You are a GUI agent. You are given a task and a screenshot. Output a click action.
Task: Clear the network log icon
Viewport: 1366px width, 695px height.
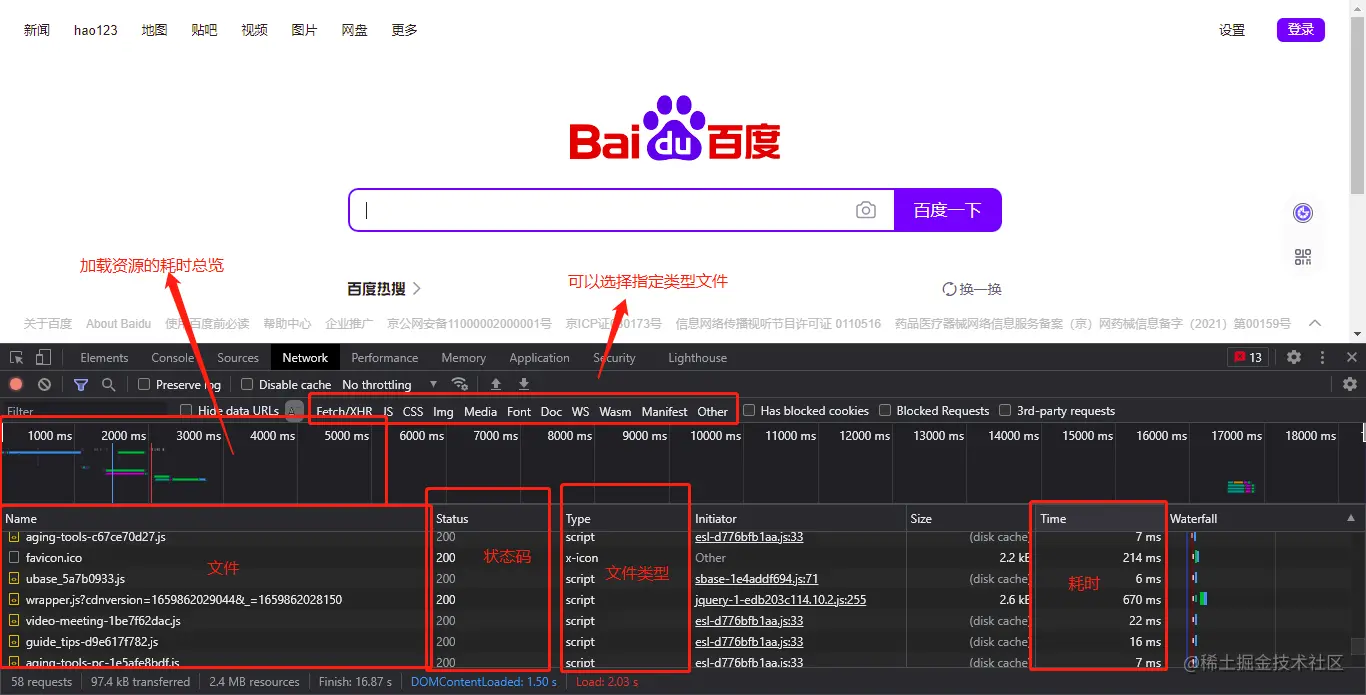click(44, 384)
